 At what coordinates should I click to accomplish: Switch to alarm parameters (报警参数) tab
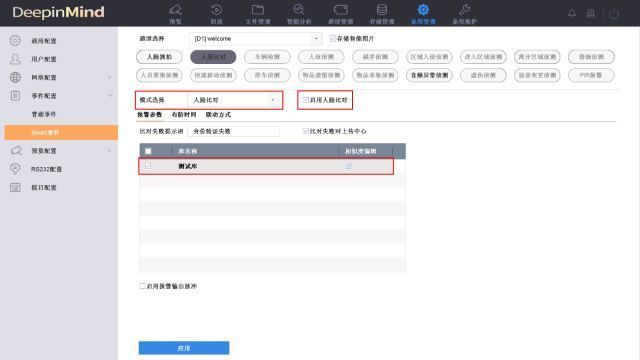[150, 115]
